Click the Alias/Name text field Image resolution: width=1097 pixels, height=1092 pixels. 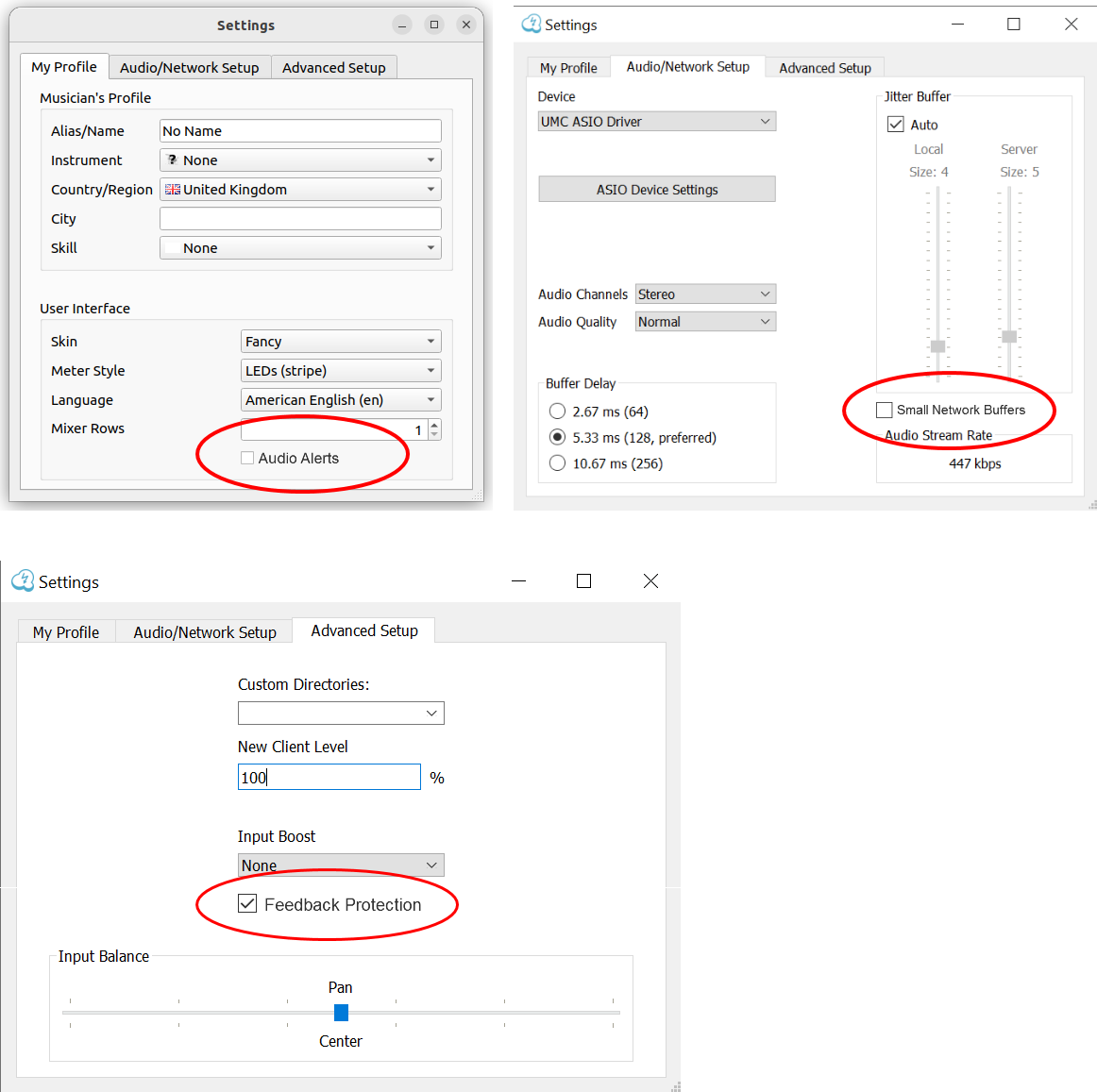(x=300, y=131)
